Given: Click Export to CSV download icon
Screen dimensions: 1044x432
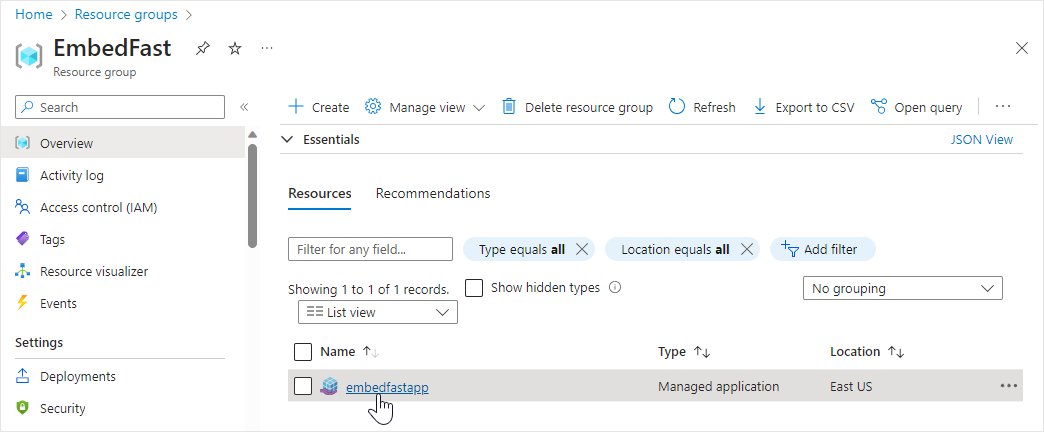Looking at the screenshot, I should pos(759,107).
